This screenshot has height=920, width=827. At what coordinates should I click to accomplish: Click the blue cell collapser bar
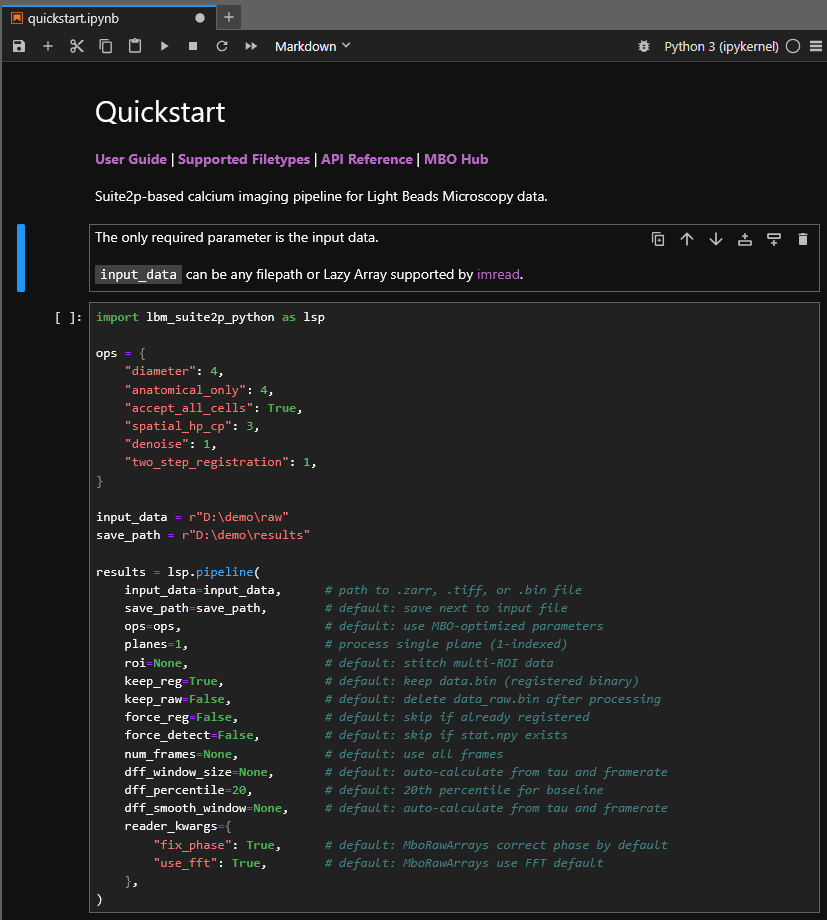coord(21,258)
